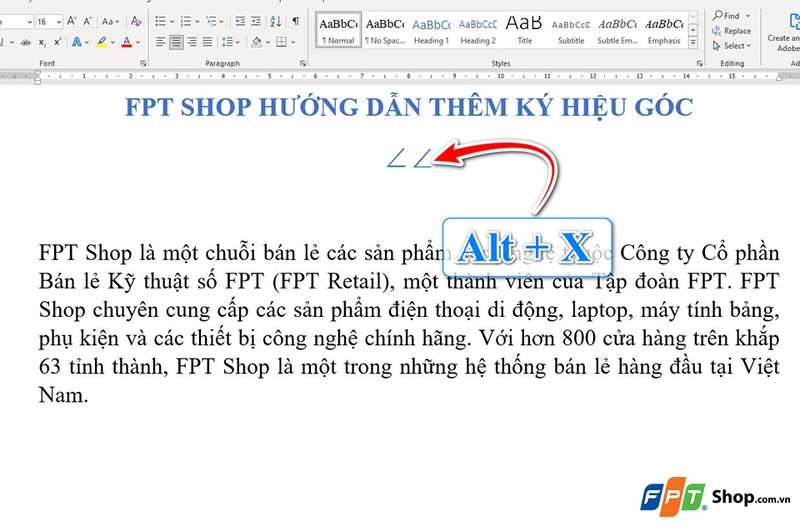The height and width of the screenshot is (527, 800).
Task: Apply yellow text highlight color
Action: 102,42
